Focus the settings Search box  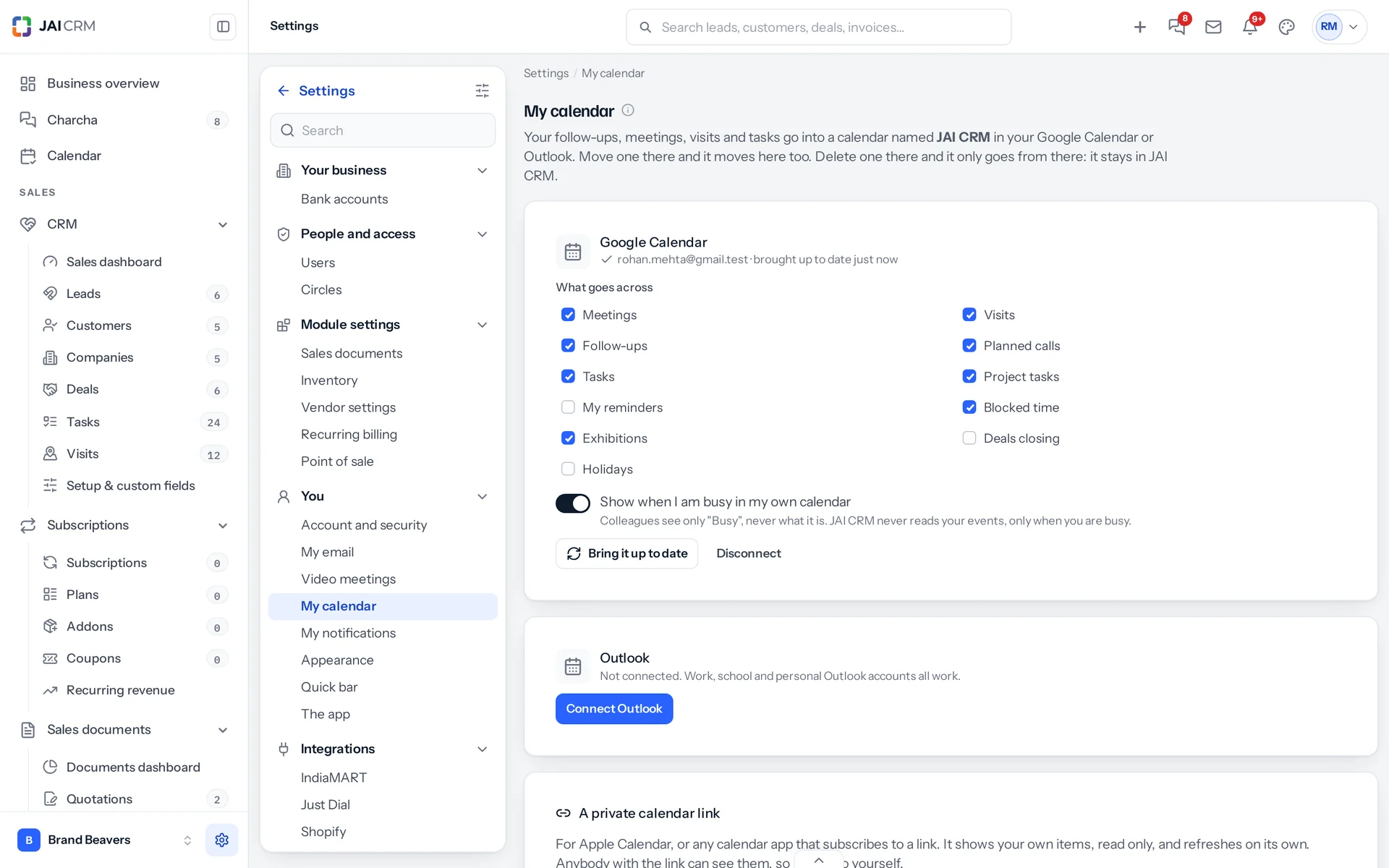(383, 130)
